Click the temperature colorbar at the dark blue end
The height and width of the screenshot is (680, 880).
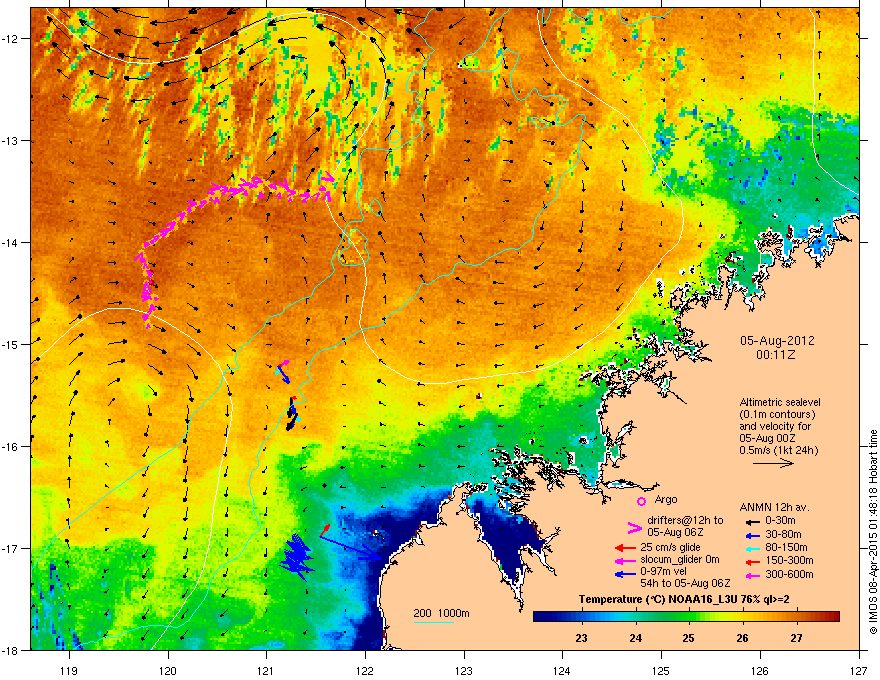point(542,617)
